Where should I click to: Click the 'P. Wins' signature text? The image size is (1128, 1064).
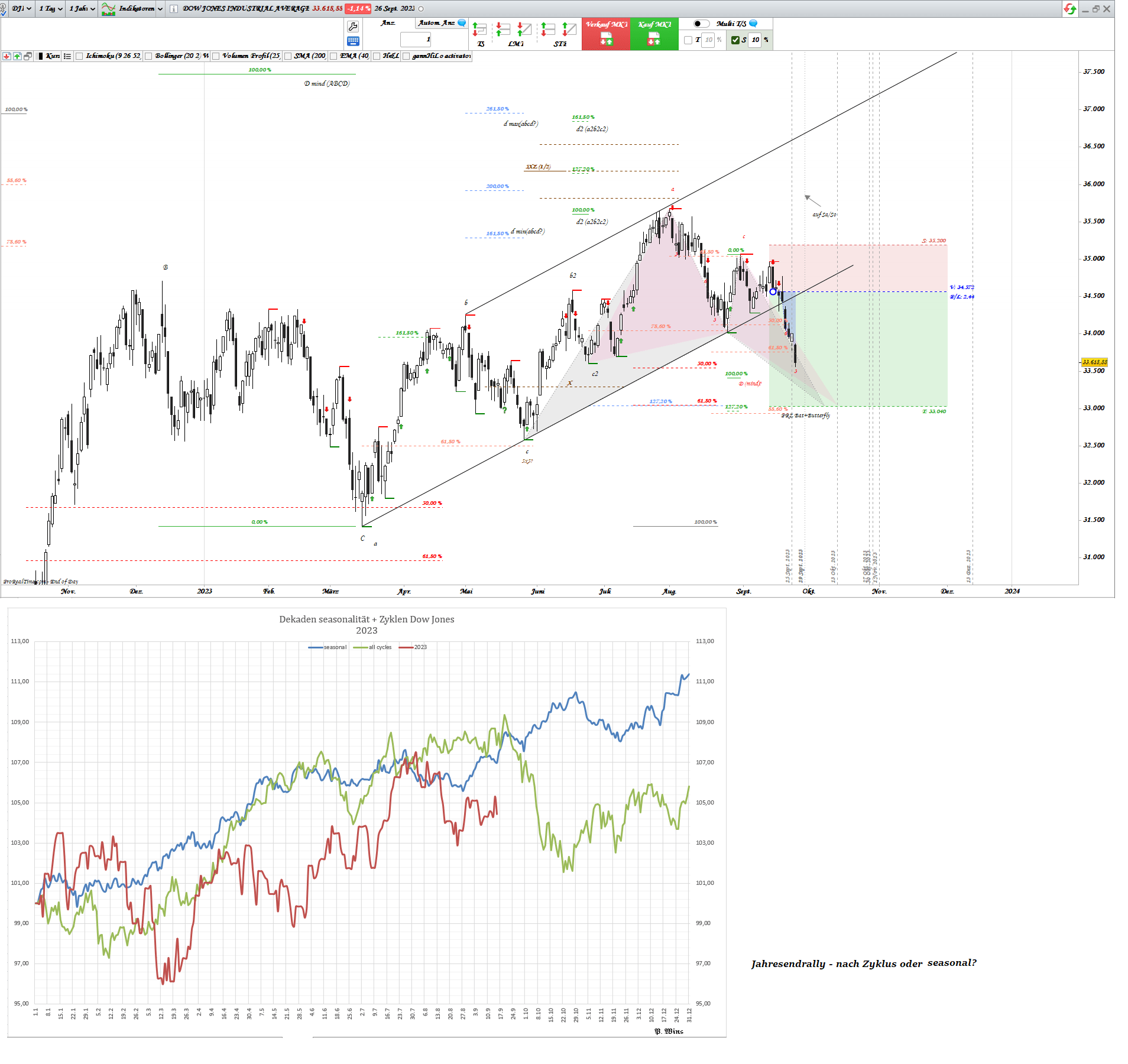point(669,1031)
